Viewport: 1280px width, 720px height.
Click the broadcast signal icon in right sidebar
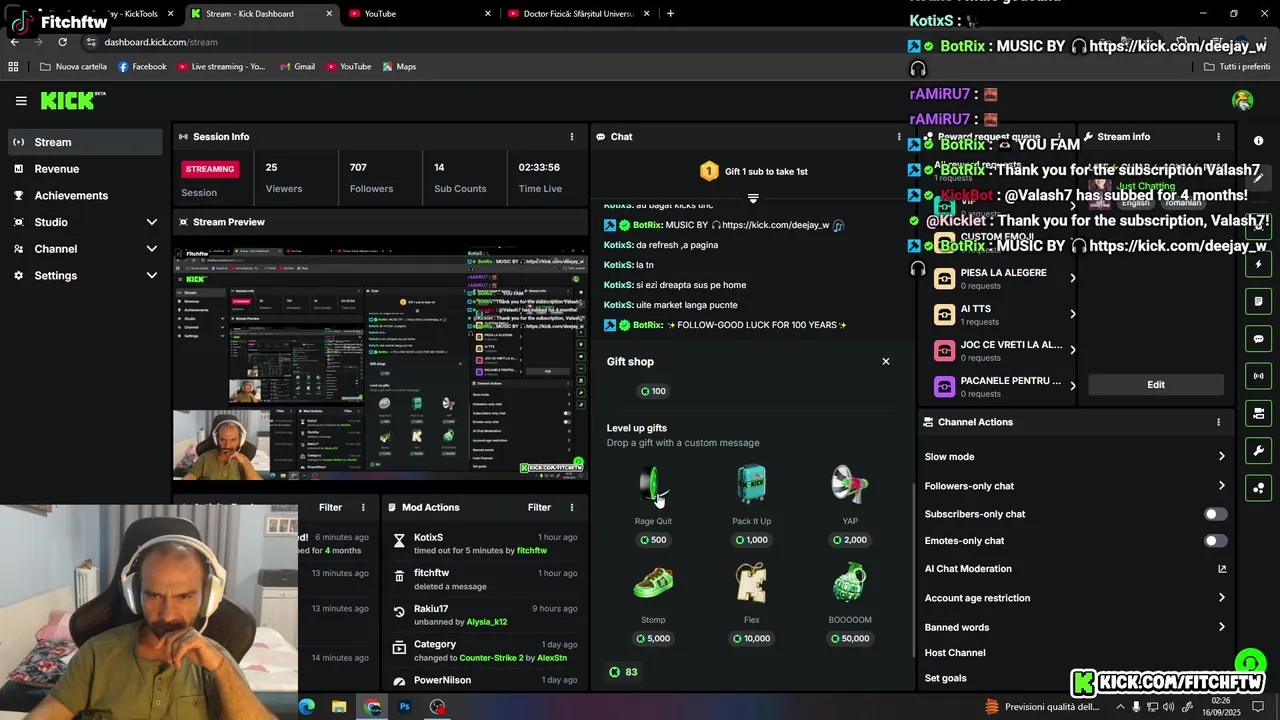pos(1259,376)
